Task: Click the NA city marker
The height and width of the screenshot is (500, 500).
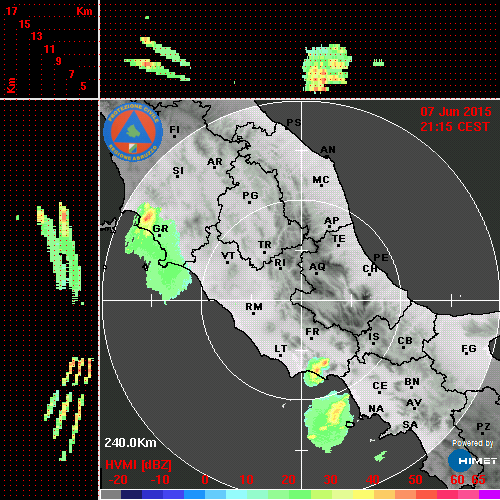Action: pos(376,415)
